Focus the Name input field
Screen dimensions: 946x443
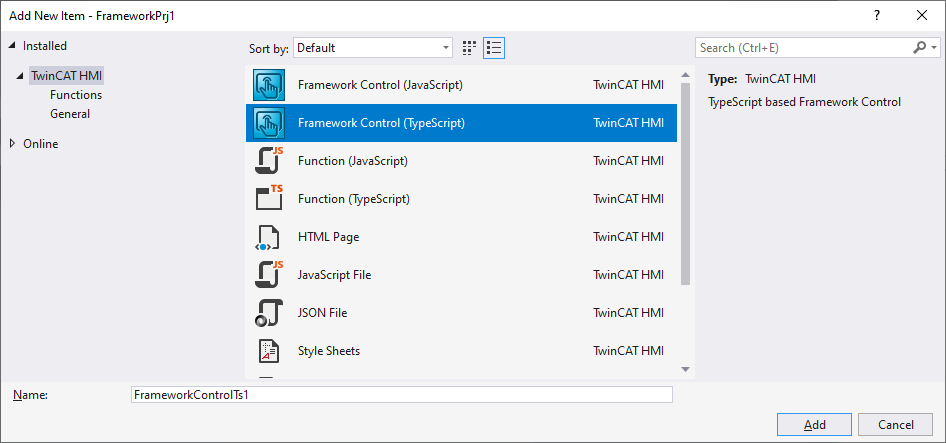(402, 395)
